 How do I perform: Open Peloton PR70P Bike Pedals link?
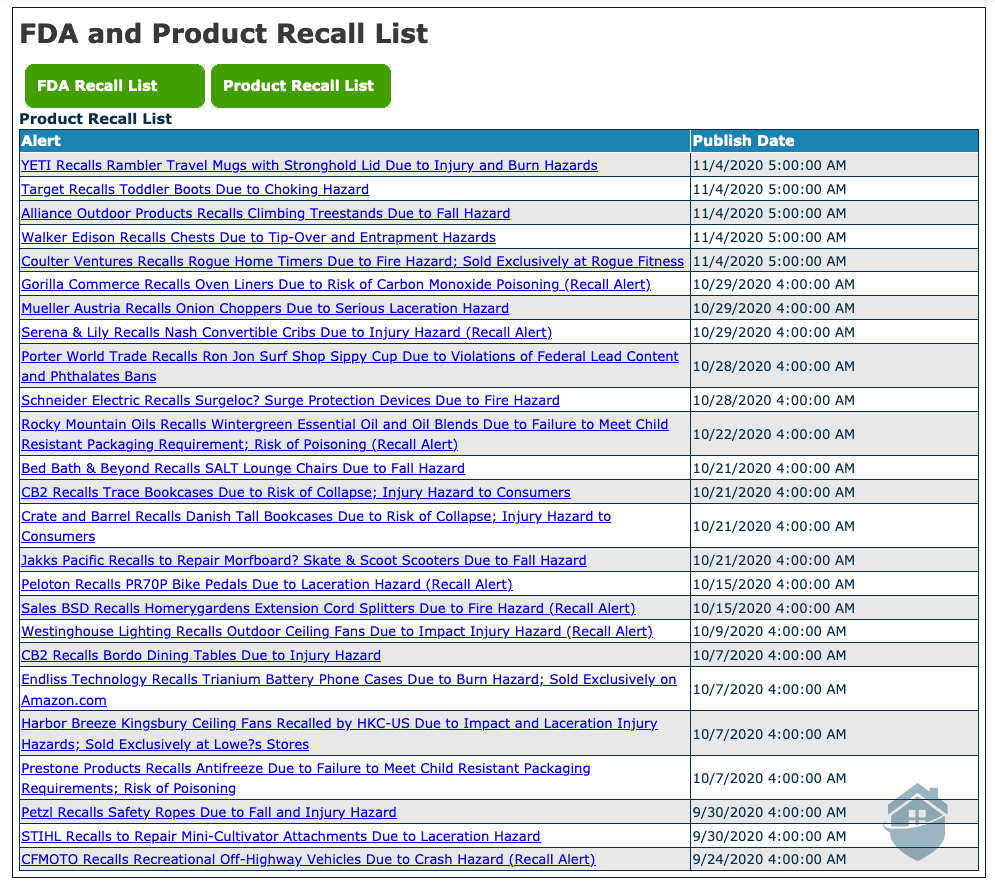click(267, 585)
